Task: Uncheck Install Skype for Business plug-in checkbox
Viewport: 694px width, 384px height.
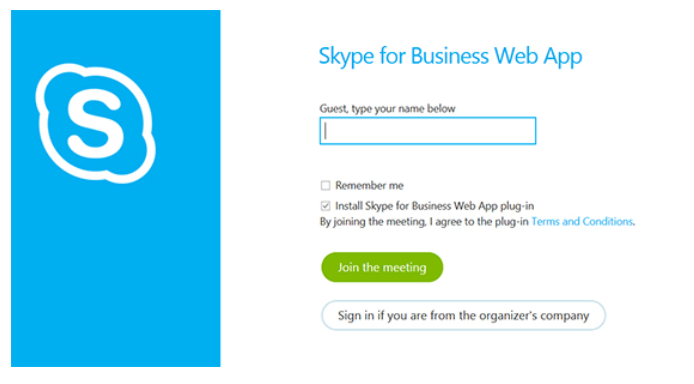Action: click(x=325, y=206)
